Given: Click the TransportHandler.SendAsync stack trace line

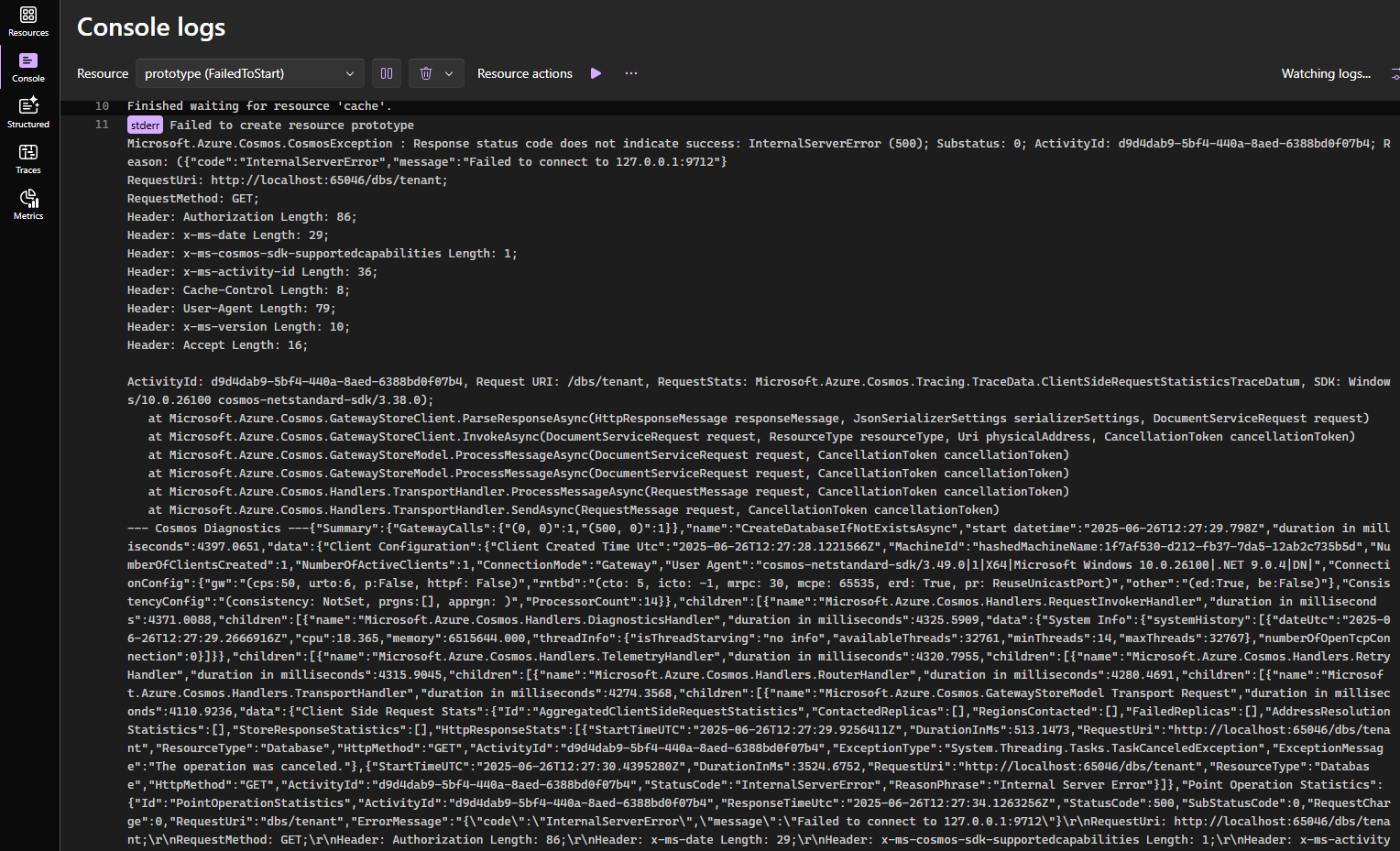Looking at the screenshot, I should coord(574,509).
